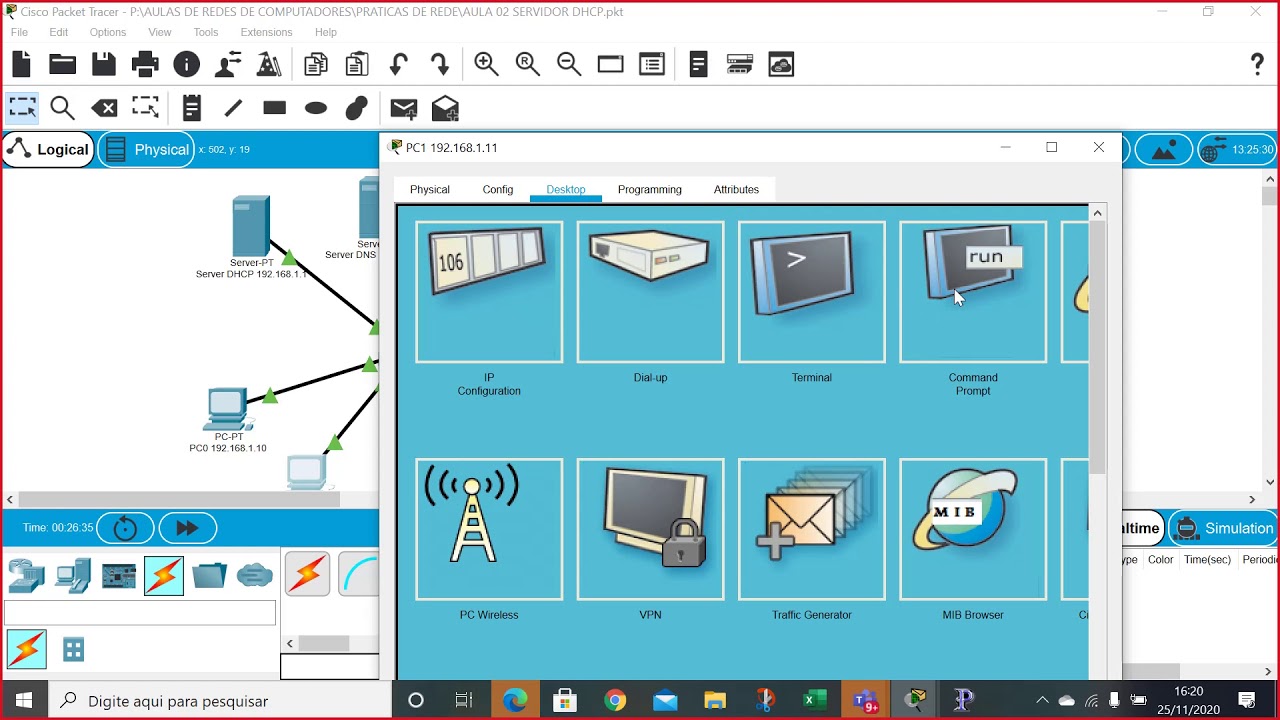This screenshot has height=720, width=1280.
Task: Click the Zoom Out magnifier
Action: click(569, 65)
